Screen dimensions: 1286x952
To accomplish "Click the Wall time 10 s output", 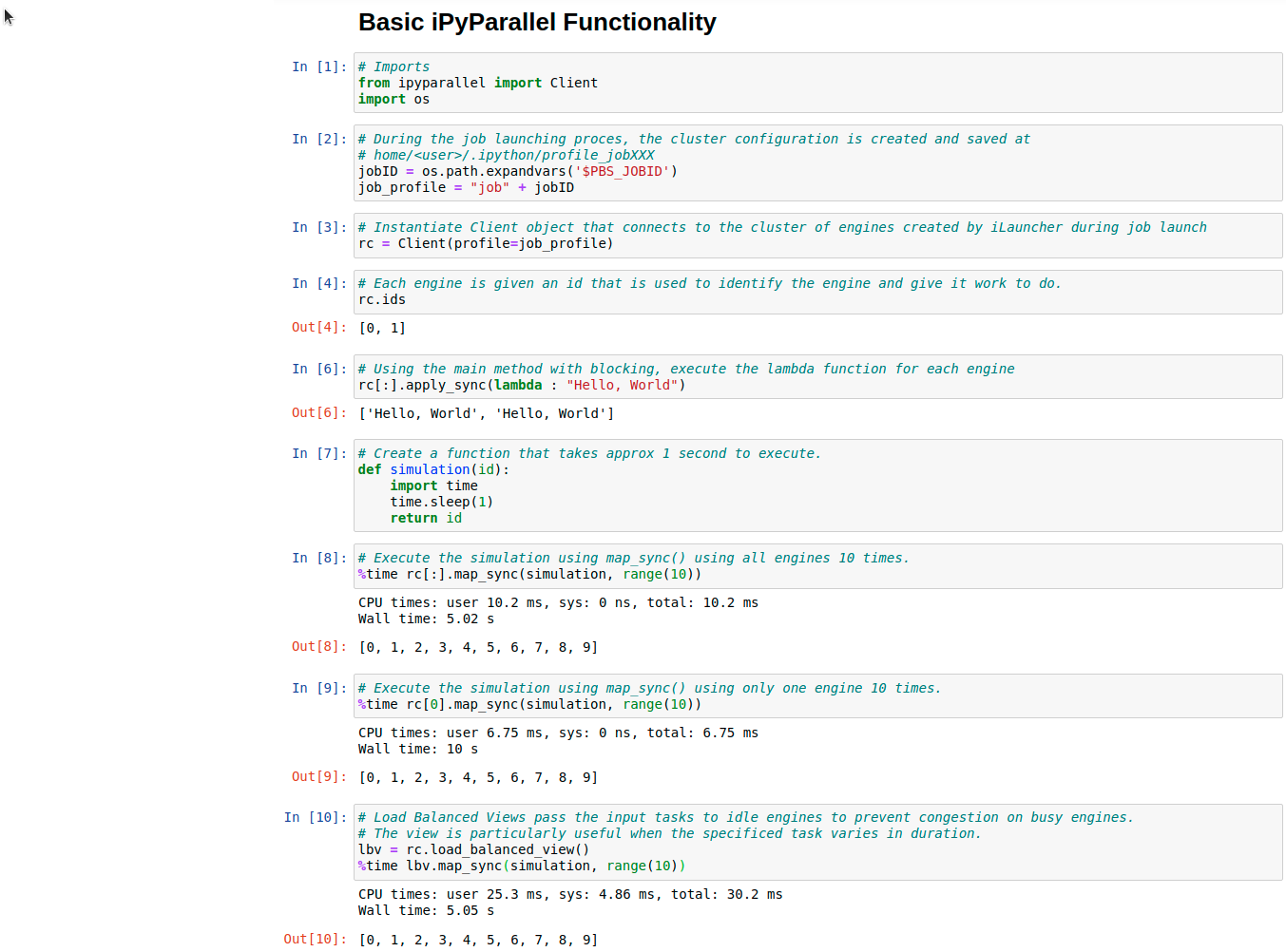I will pos(418,750).
